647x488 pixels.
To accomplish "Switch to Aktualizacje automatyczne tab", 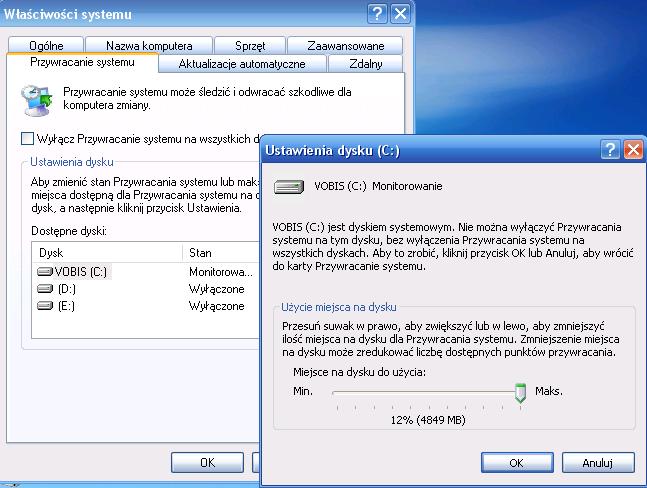I will 242,64.
